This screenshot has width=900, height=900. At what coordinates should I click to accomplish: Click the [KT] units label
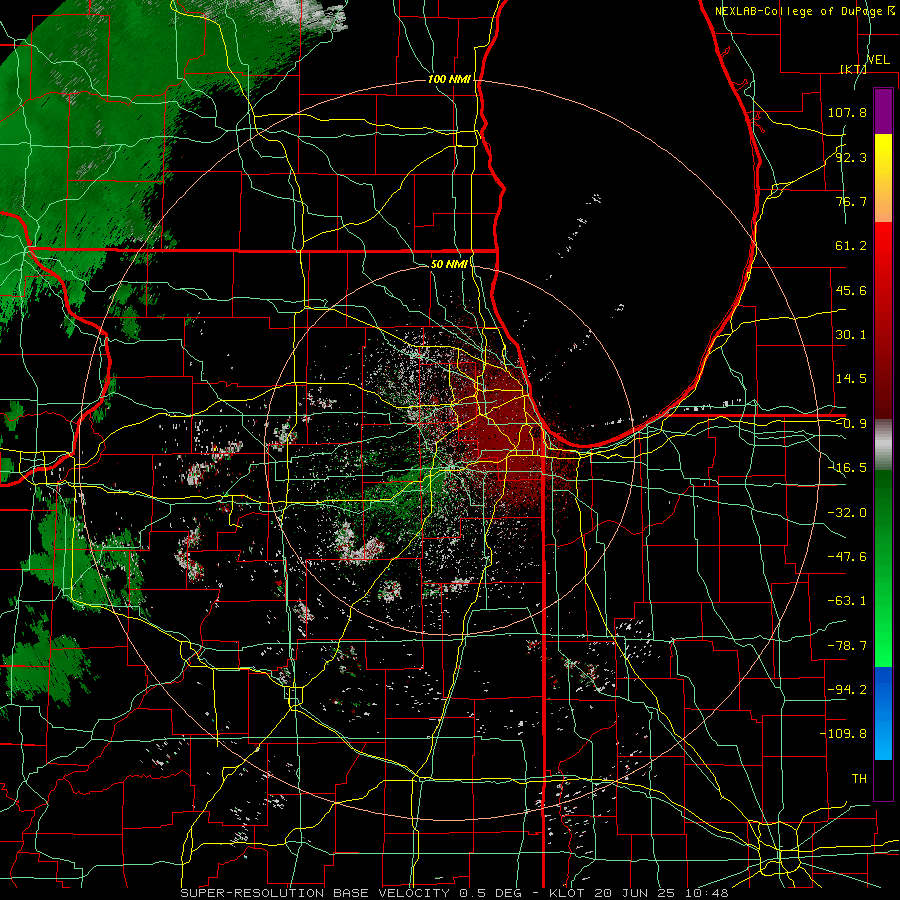(853, 69)
